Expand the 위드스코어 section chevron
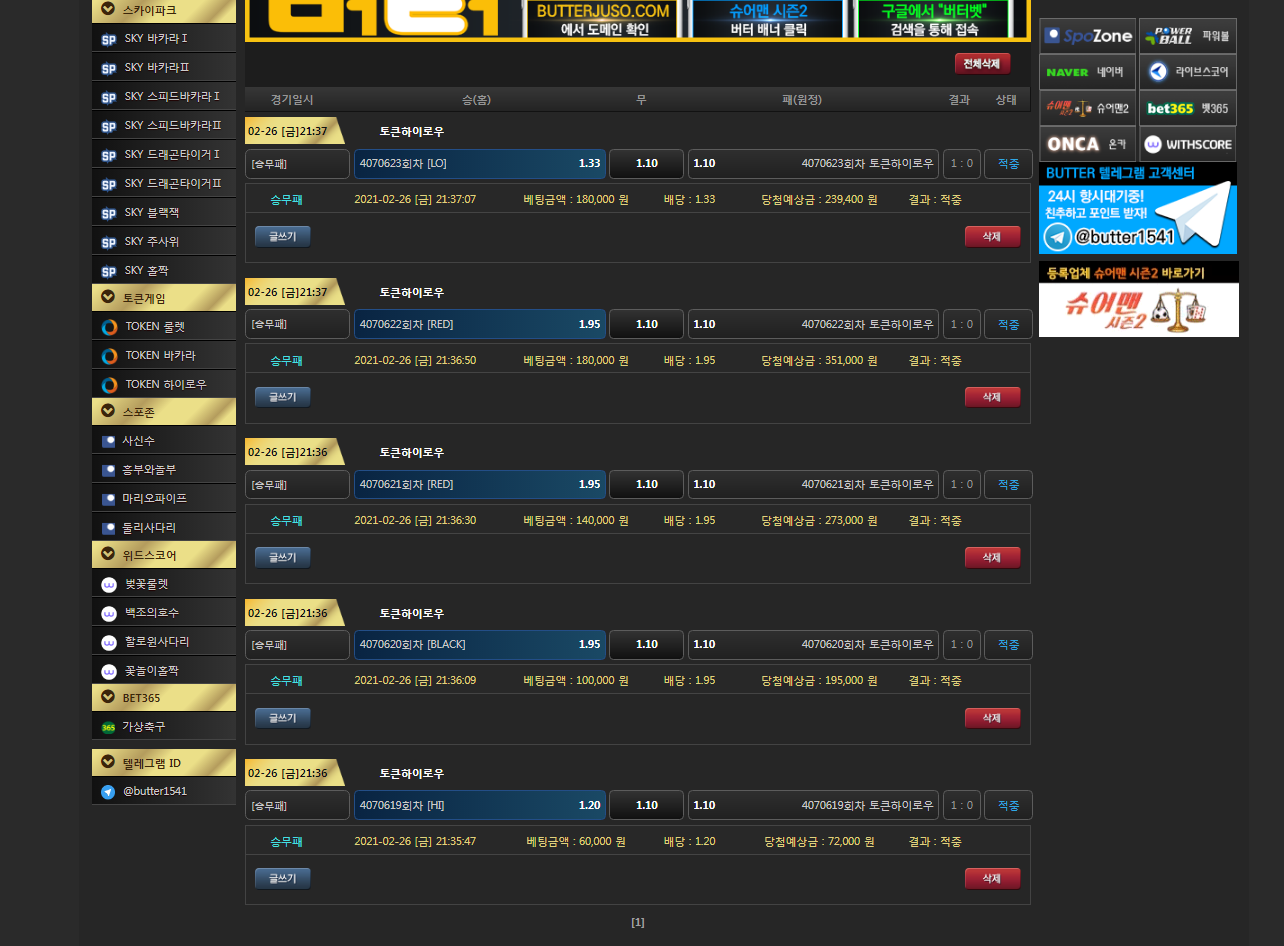Image resolution: width=1284 pixels, height=946 pixels. click(x=108, y=554)
